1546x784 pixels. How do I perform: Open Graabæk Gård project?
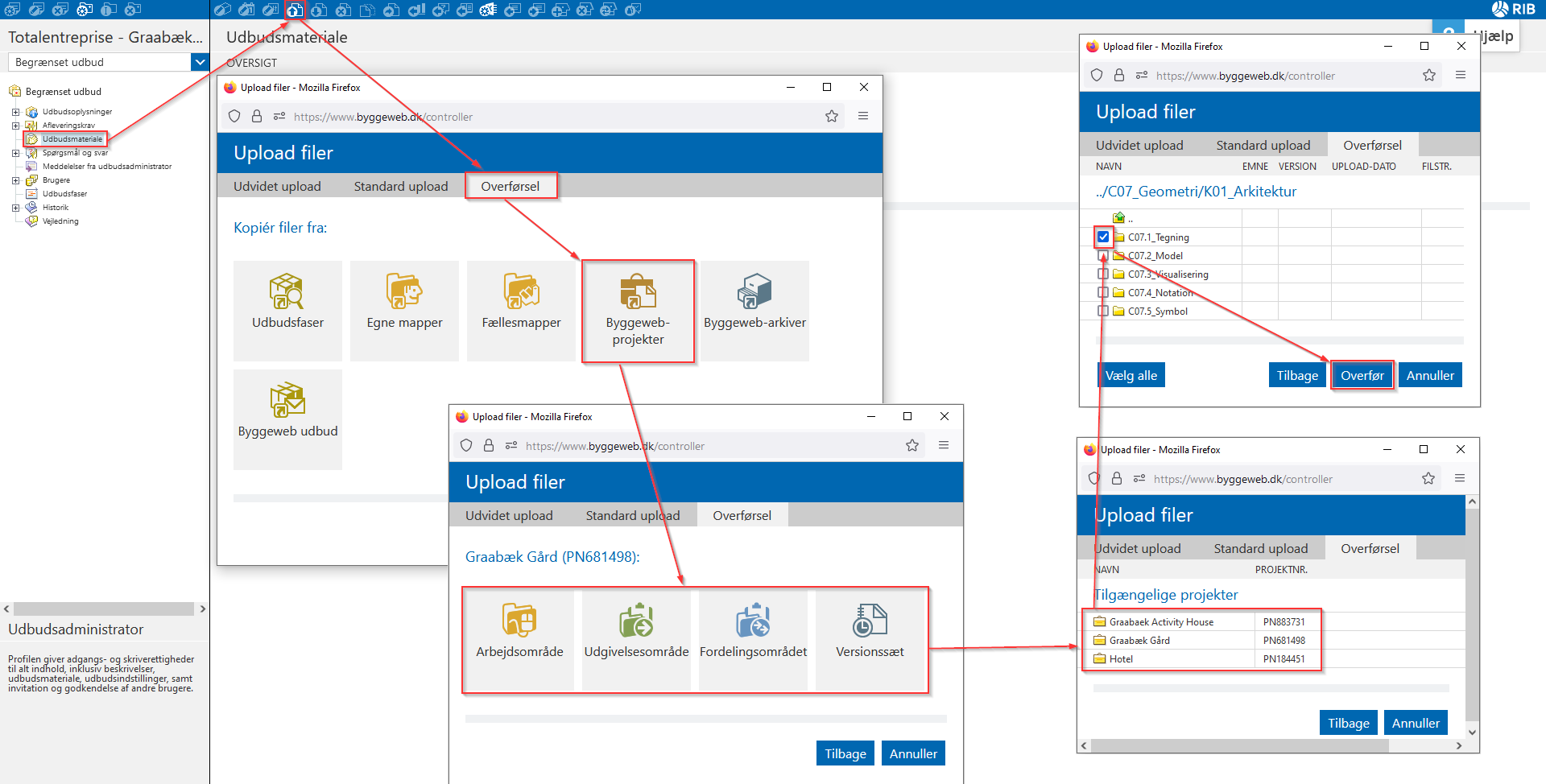click(1139, 640)
